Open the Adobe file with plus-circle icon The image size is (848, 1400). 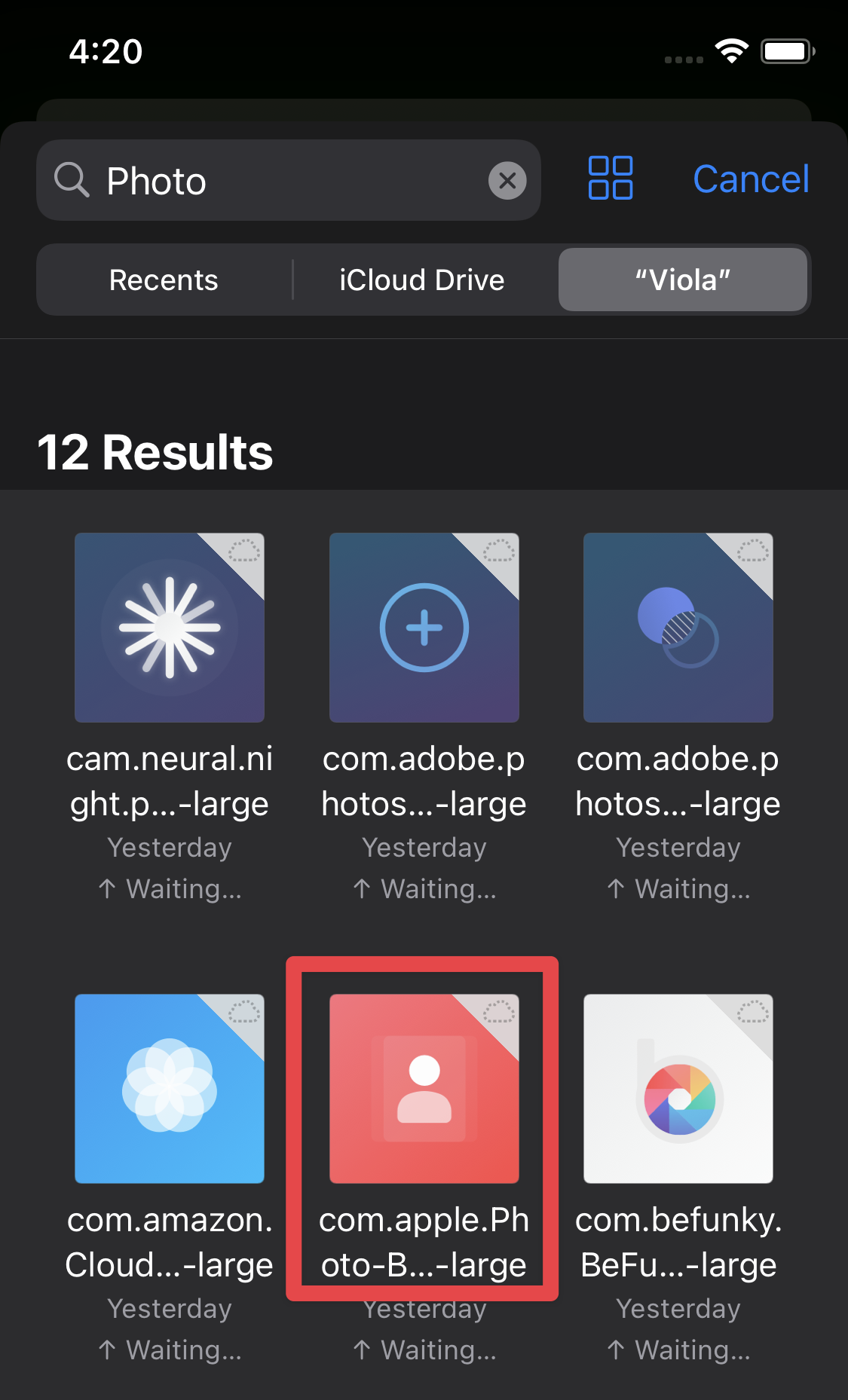424,628
